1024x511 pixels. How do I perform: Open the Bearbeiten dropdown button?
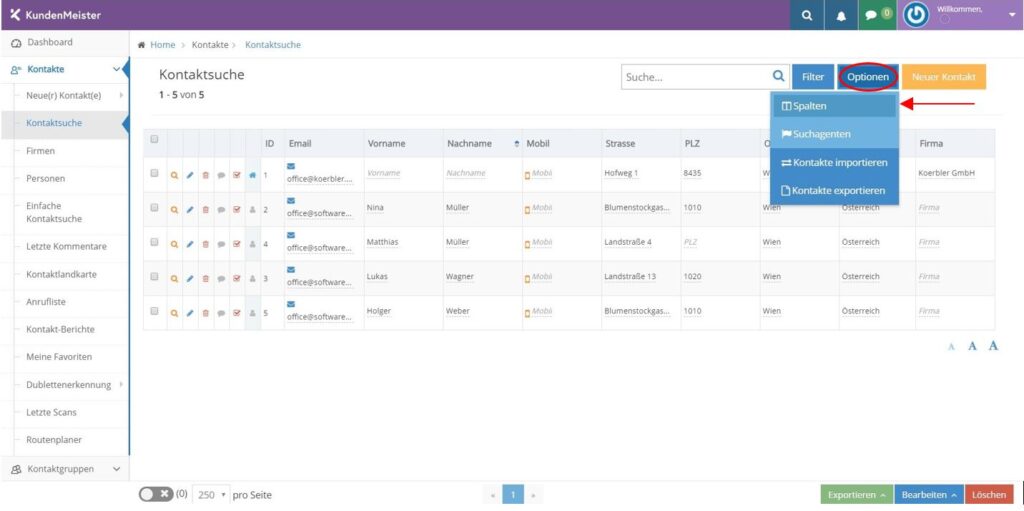pyautogui.click(x=929, y=495)
